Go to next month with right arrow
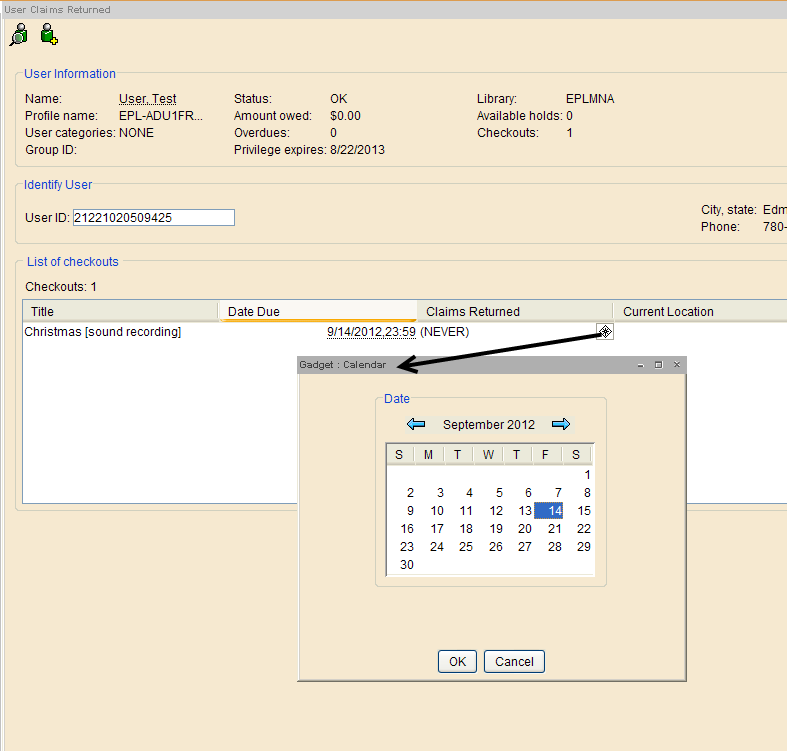The image size is (787, 751). (561, 424)
